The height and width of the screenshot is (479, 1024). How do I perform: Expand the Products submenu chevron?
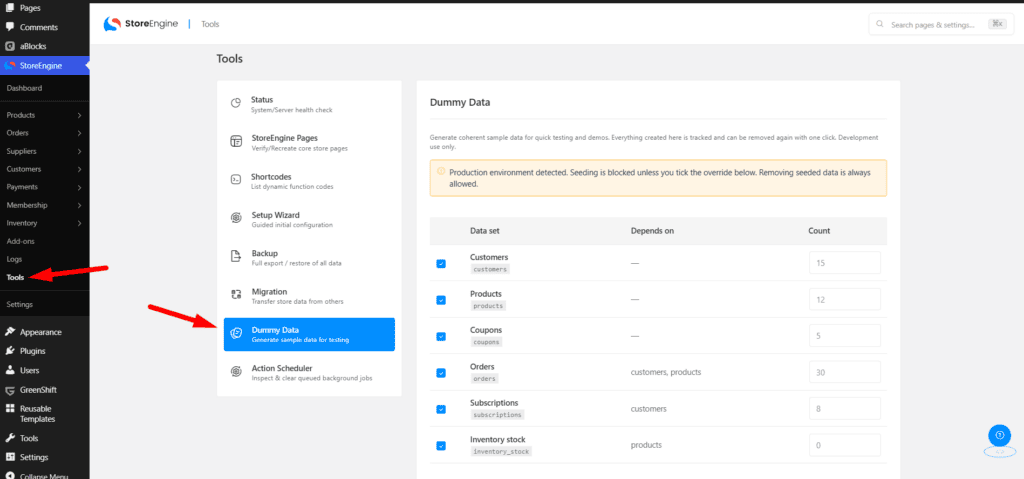pyautogui.click(x=79, y=115)
